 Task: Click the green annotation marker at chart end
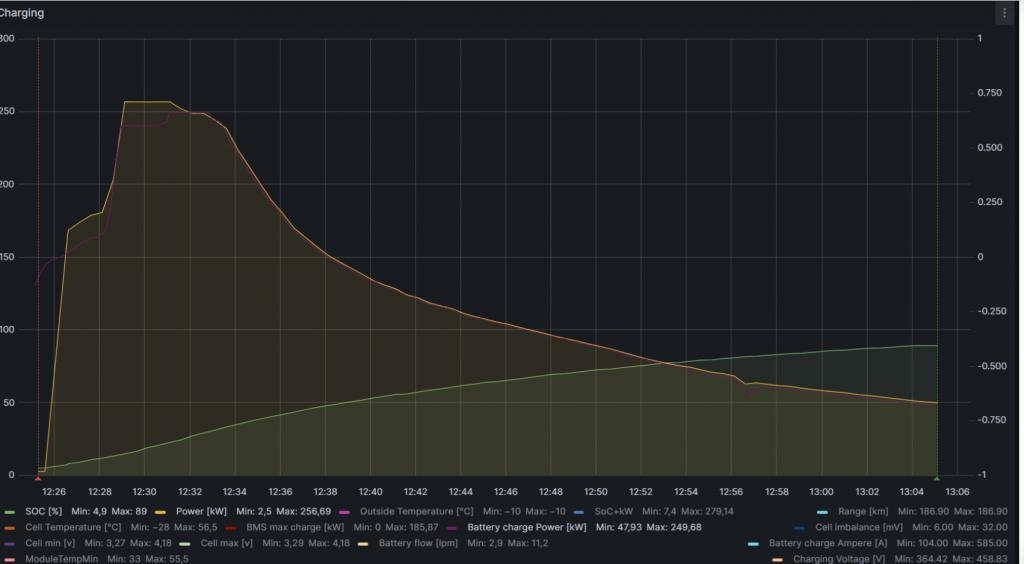tap(937, 478)
